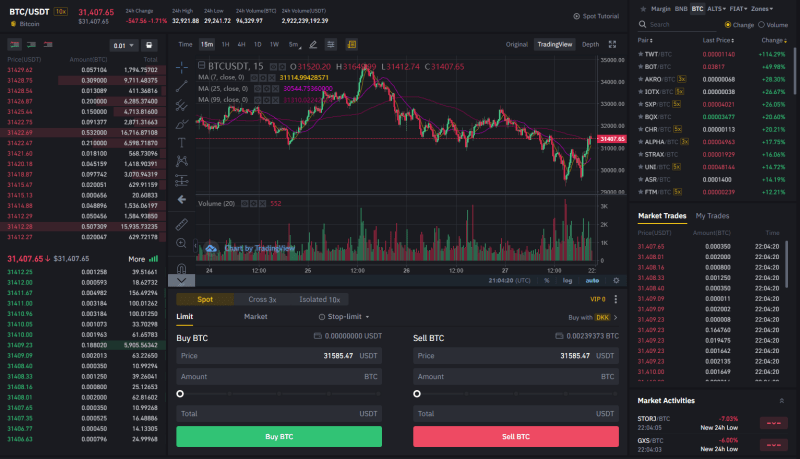Screen dimensions: 800x459
Task: Click the back arrow in chart toolbar
Action: click(x=182, y=199)
